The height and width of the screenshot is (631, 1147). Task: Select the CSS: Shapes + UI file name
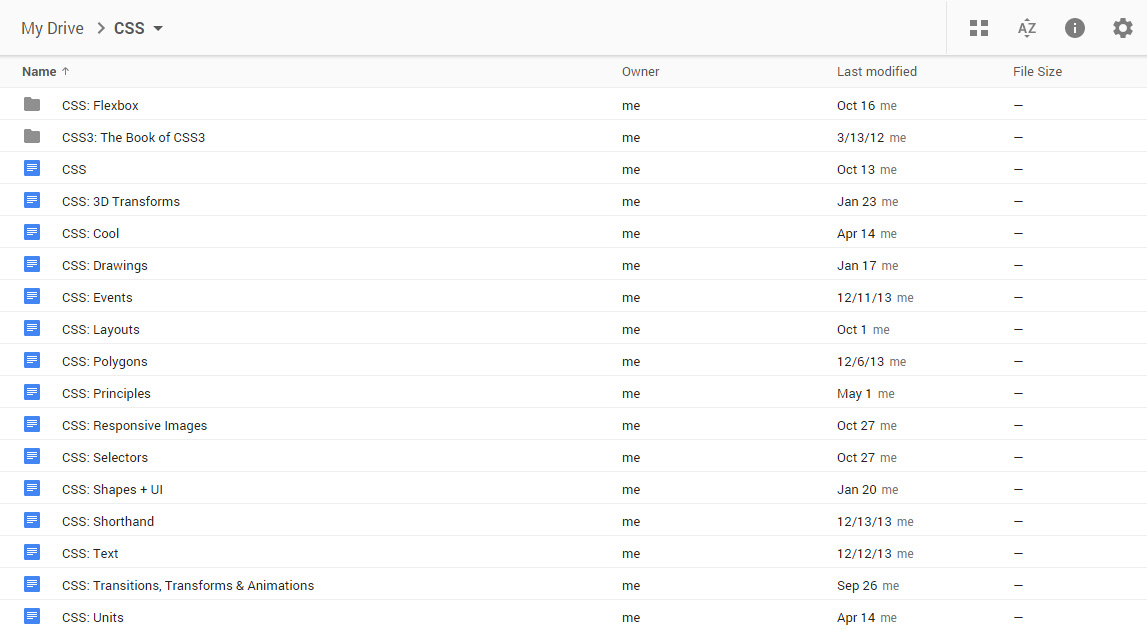113,490
